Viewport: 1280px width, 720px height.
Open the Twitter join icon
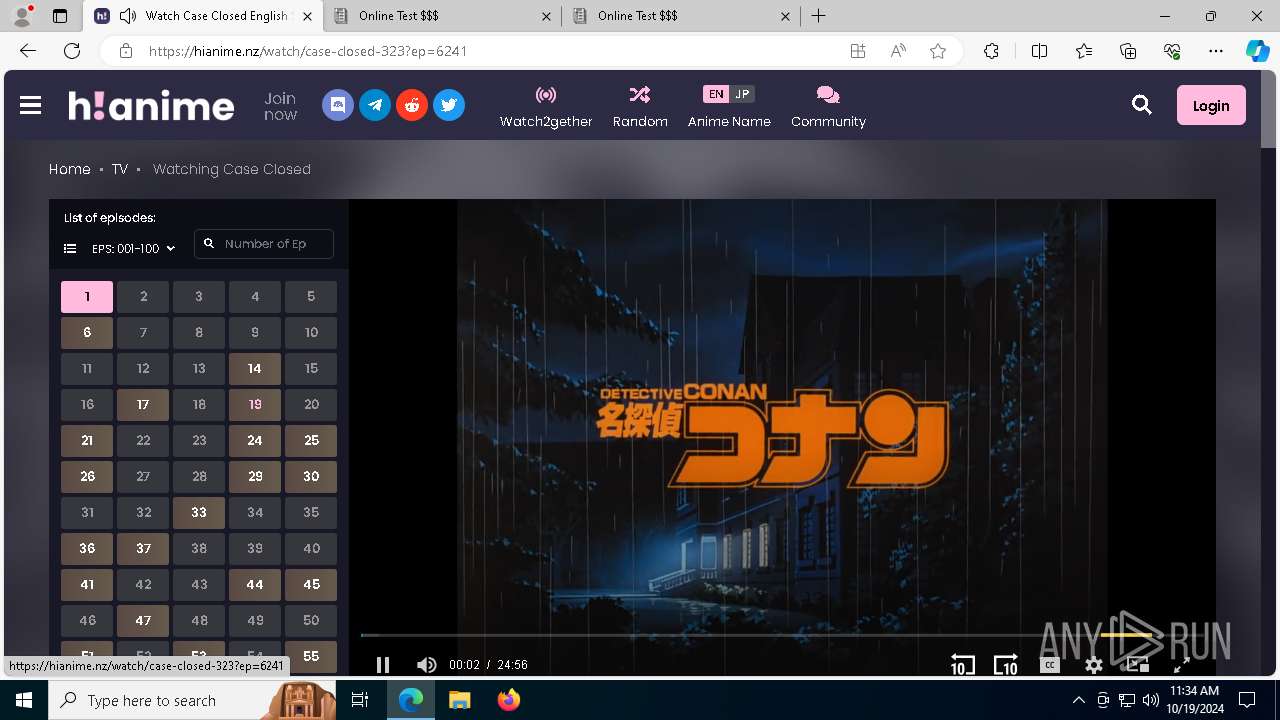(449, 105)
